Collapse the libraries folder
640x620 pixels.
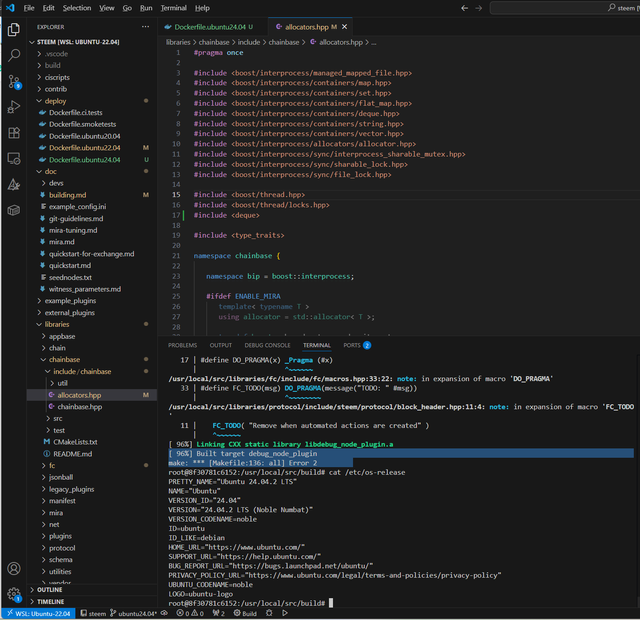[57, 324]
